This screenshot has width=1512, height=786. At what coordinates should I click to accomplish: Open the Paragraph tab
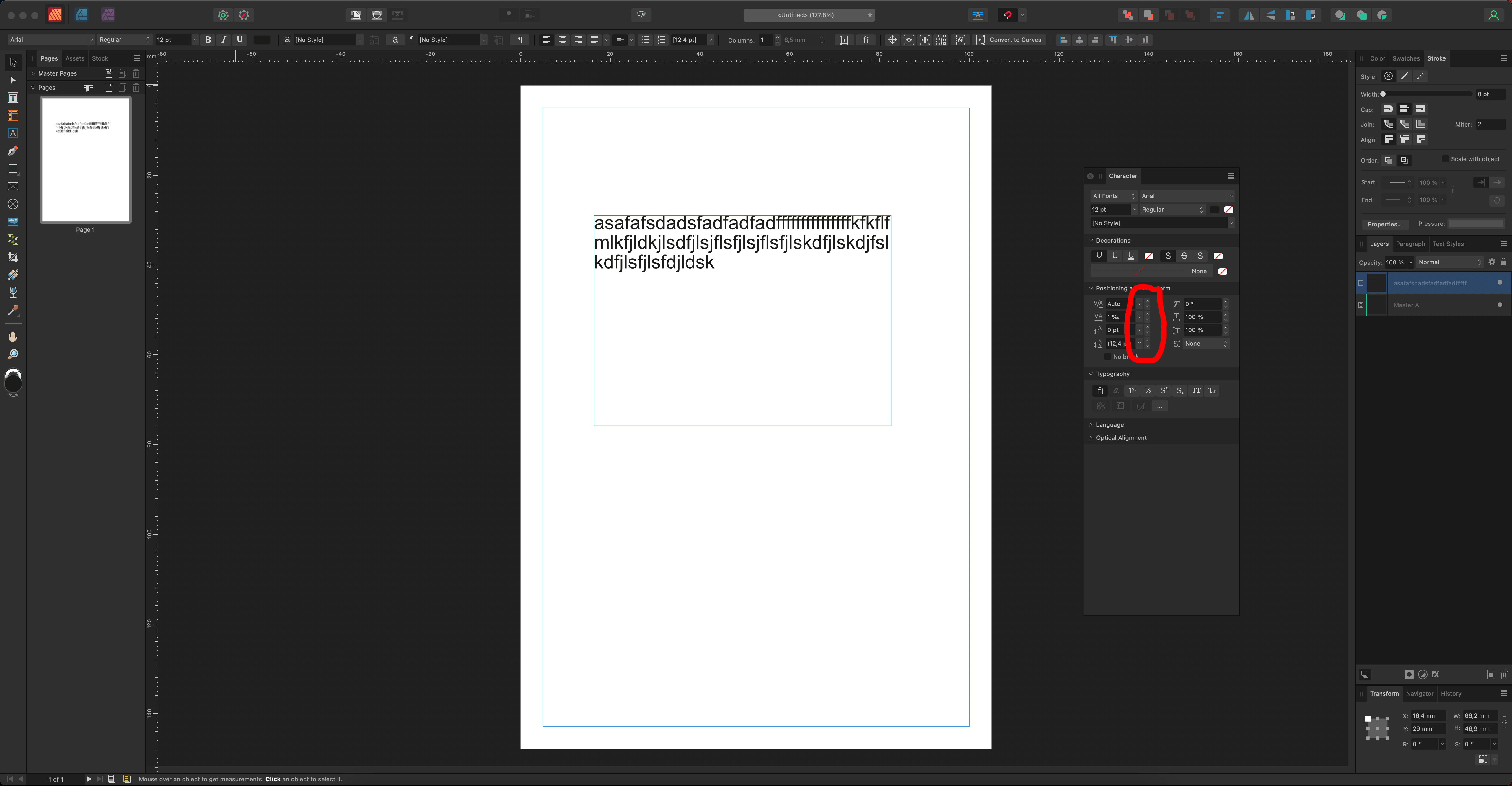(x=1410, y=244)
